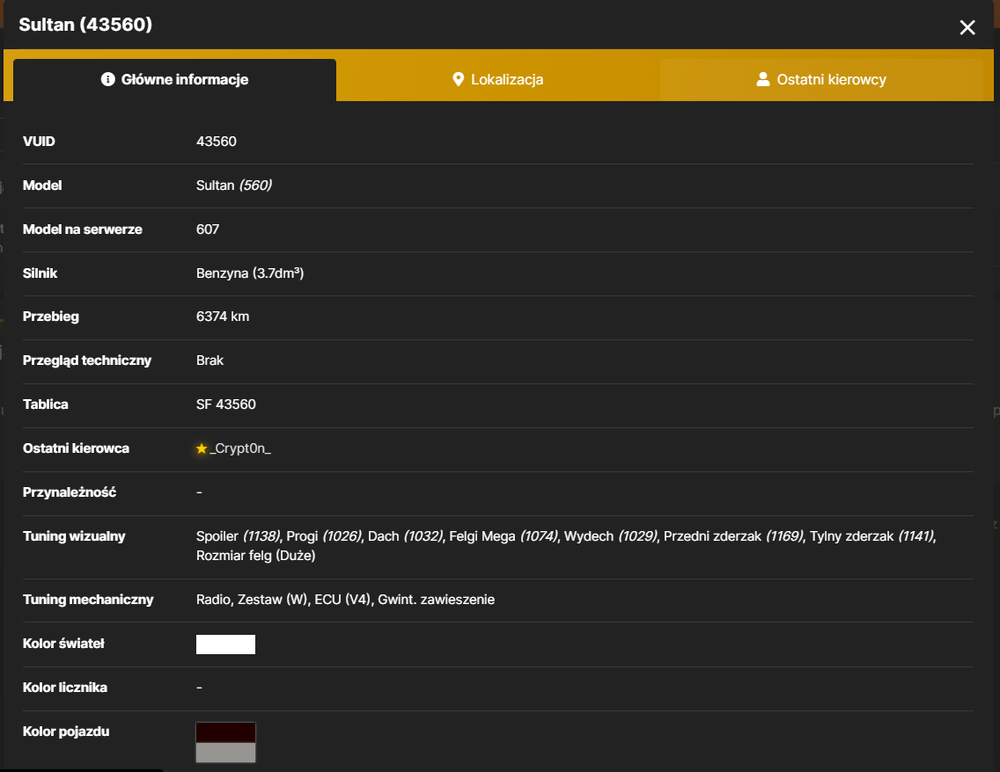This screenshot has height=772, width=1000.
Task: Click the gray Kolor pojazdu swatch
Action: (226, 752)
